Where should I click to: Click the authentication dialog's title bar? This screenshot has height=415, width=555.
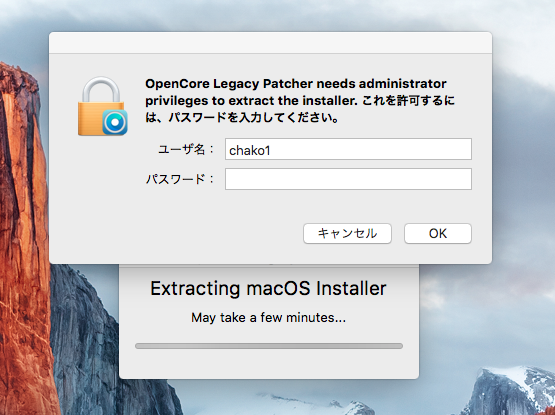point(270,43)
